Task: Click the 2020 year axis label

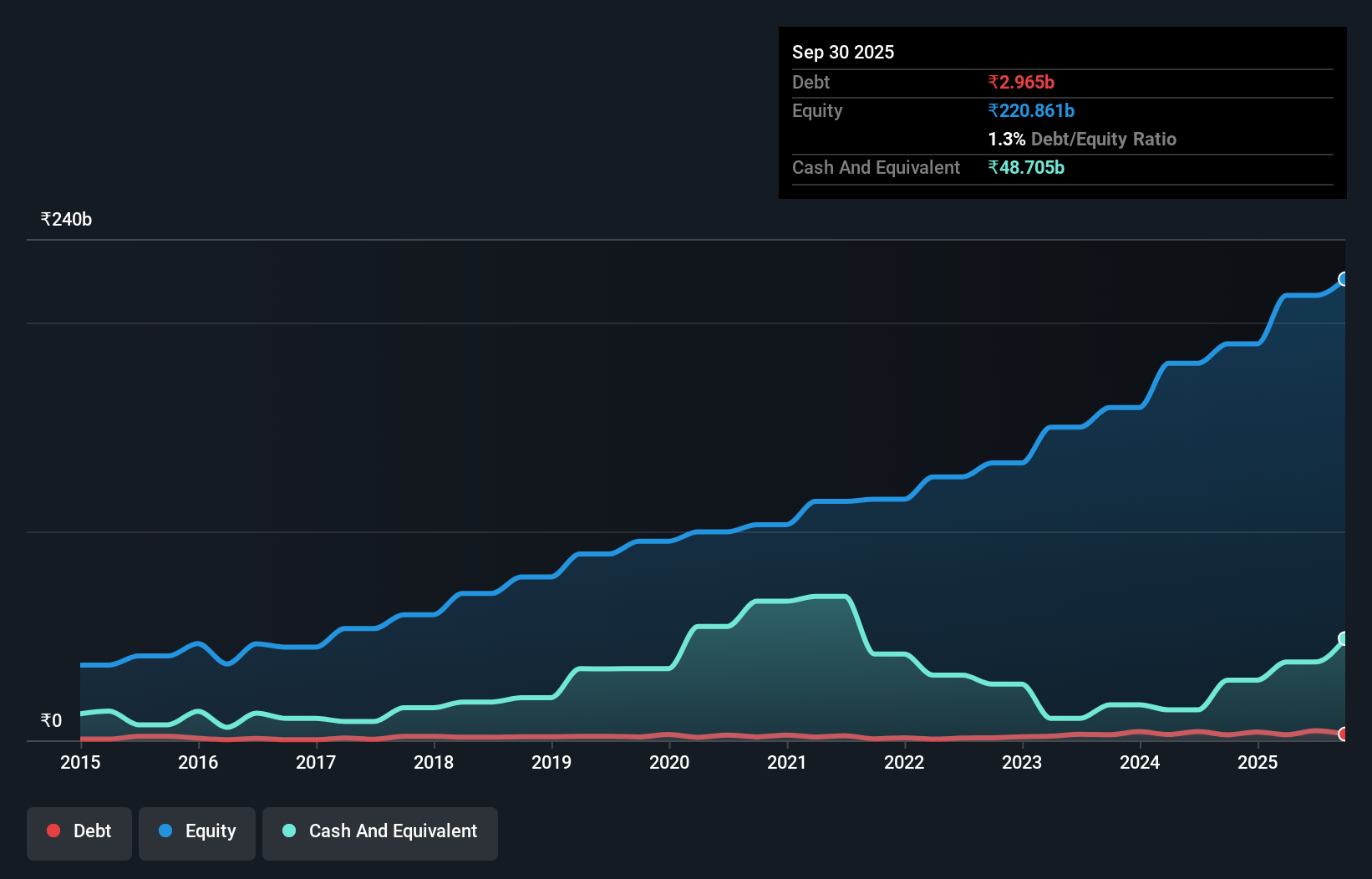Action: 669,763
